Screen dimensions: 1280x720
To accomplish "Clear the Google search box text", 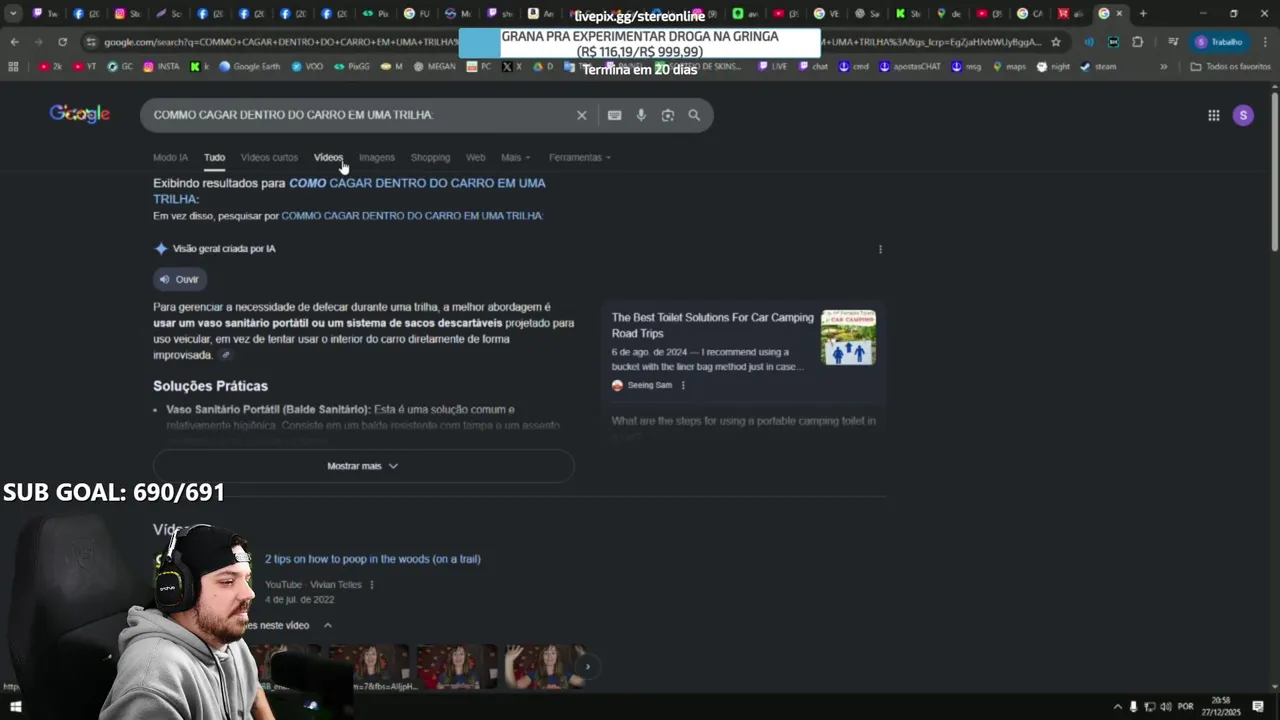I will click(581, 115).
